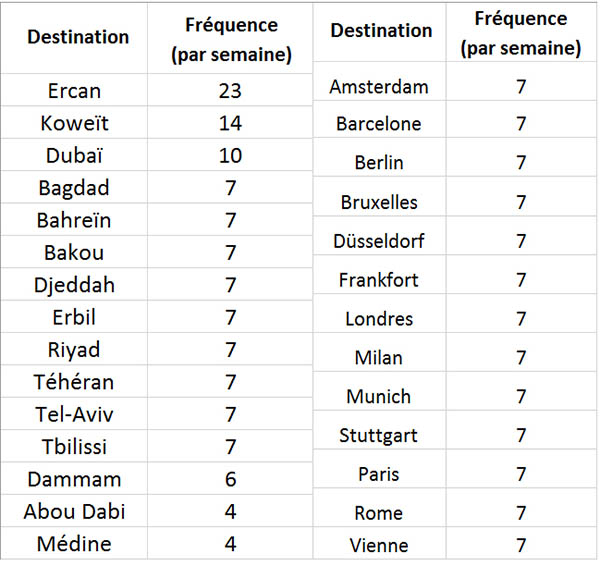Click the Stuttgart destination cell
Screen dimensions: 600x566
tap(379, 435)
